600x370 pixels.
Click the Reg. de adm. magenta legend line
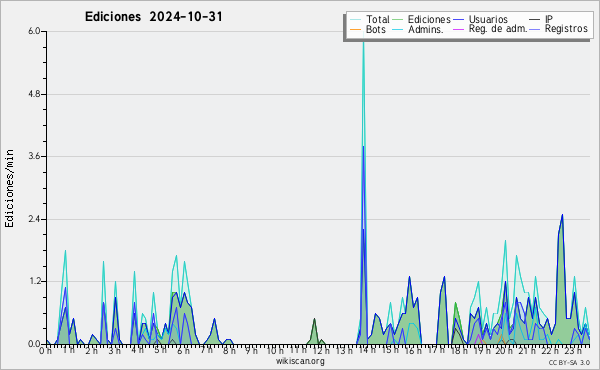click(458, 29)
